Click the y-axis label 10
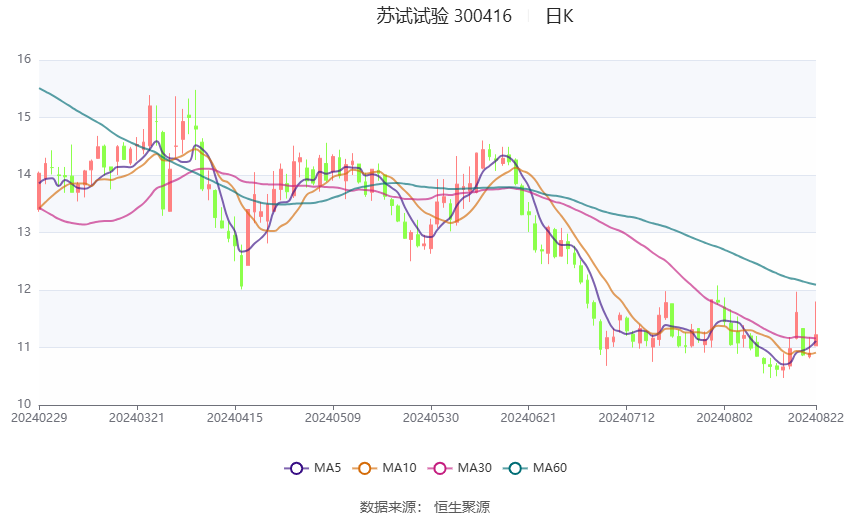This screenshot has width=850, height=517. [x=24, y=404]
